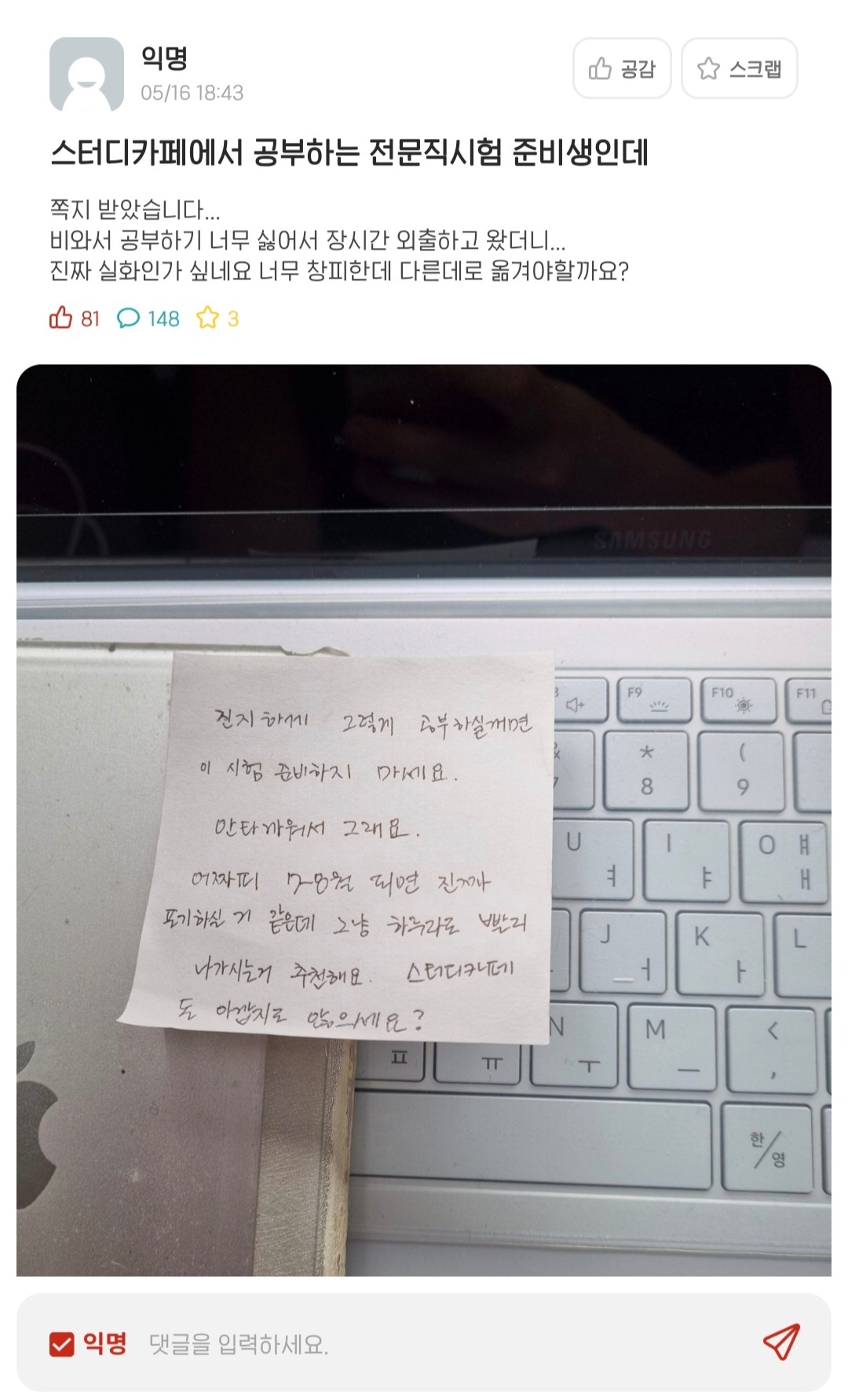Viewport: 848px width, 1400px height.
Task: Toggle anonymity via the red 익명 label
Action: (x=105, y=1343)
